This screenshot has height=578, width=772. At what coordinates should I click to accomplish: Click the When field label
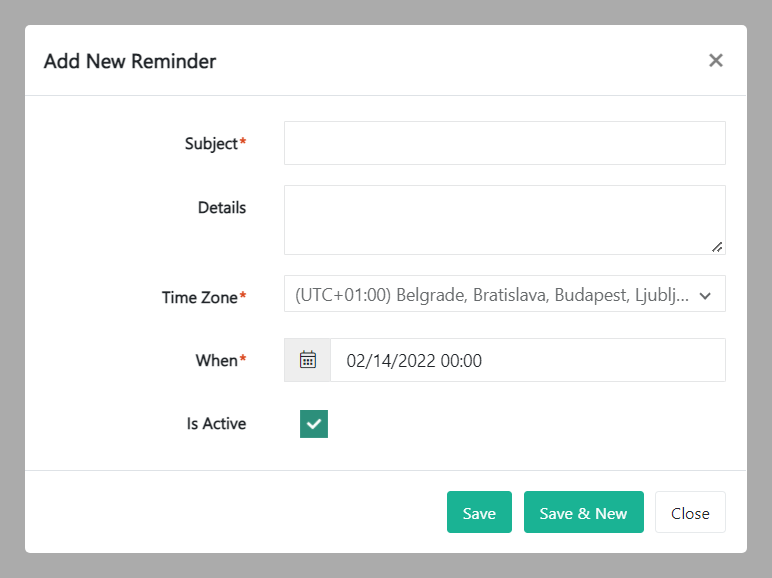[216, 360]
